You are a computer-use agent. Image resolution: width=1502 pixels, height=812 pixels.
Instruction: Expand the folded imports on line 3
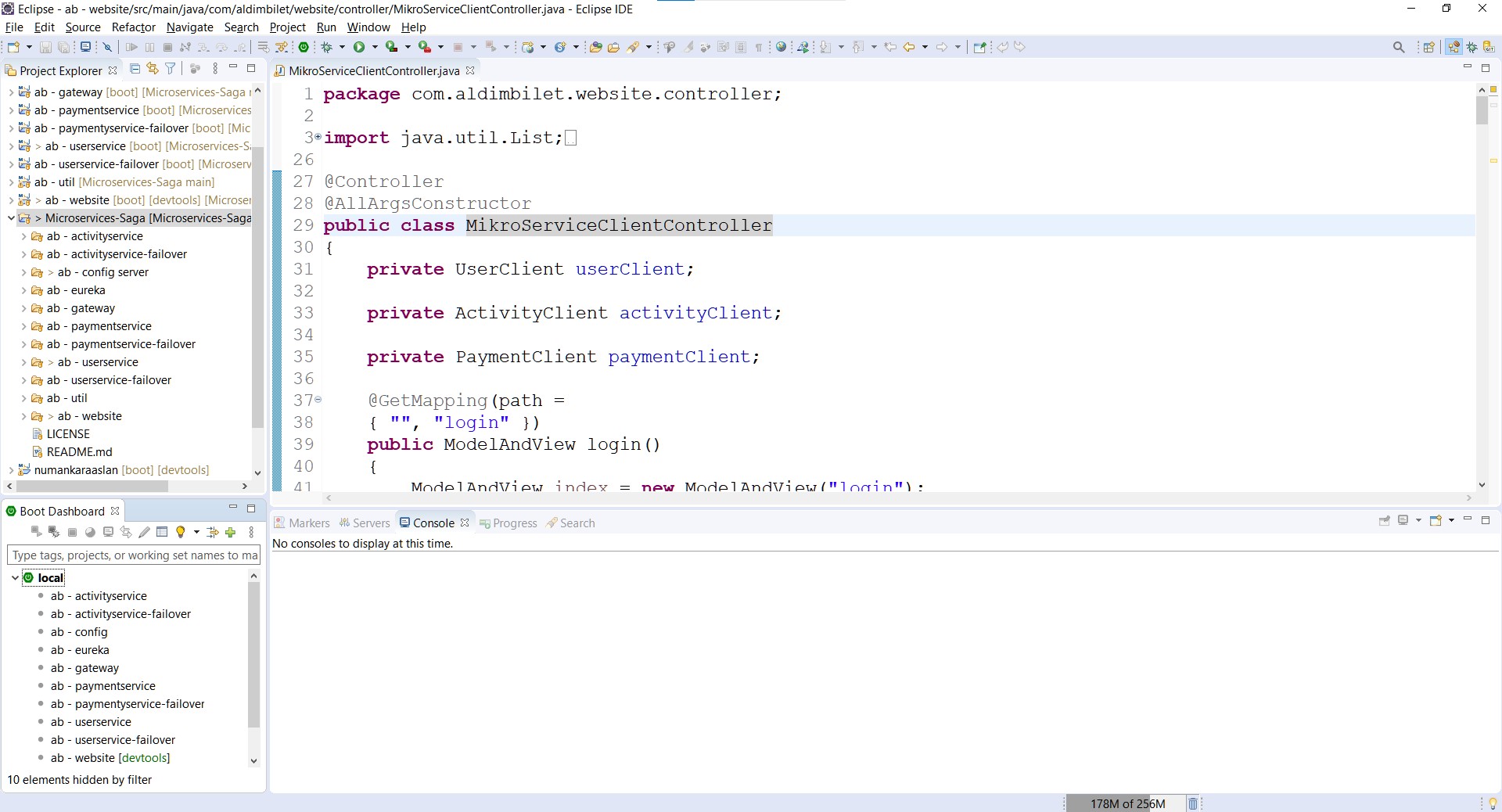click(x=318, y=137)
